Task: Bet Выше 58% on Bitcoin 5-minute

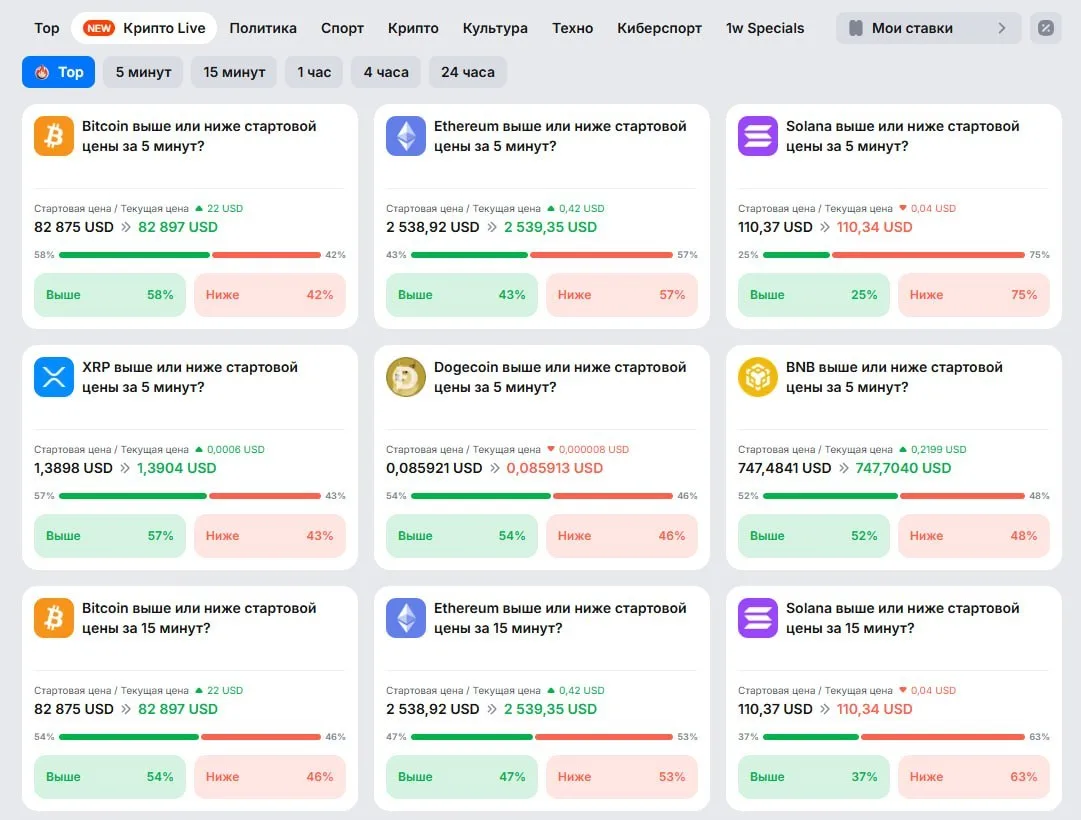Action: pos(110,295)
